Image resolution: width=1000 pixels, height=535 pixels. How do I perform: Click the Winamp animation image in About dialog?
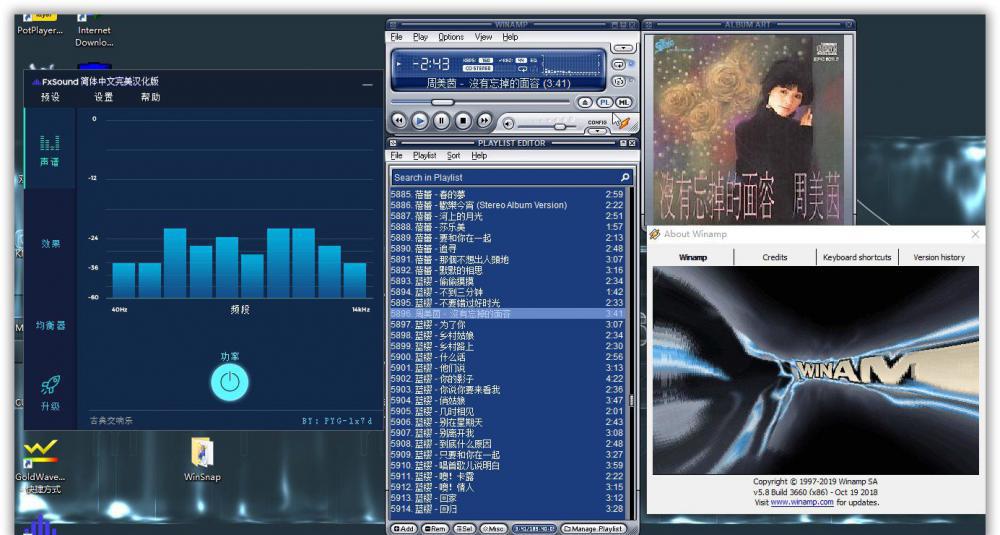coord(816,370)
